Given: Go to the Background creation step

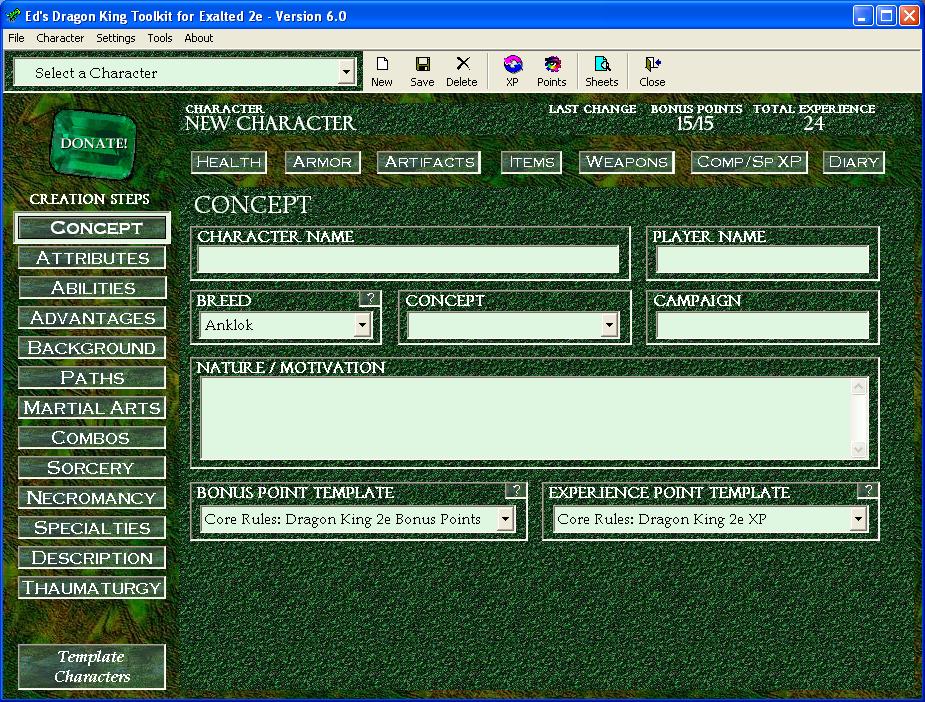Looking at the screenshot, I should click(x=92, y=348).
